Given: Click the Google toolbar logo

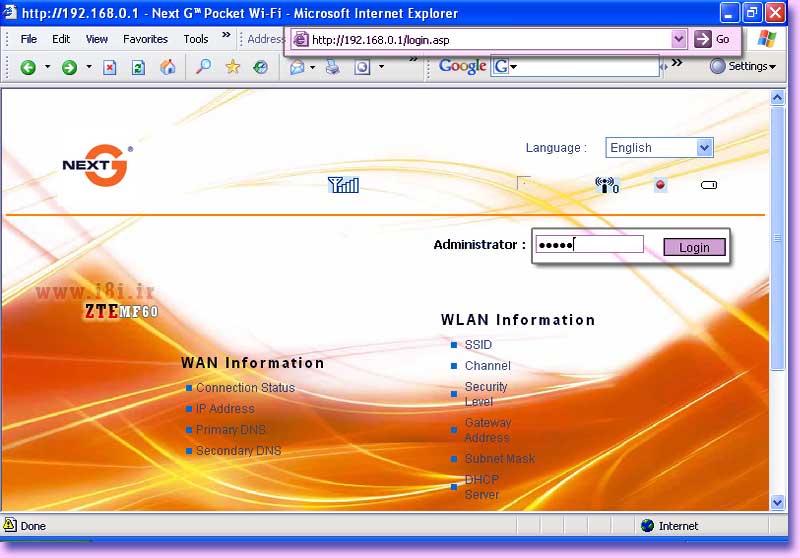Looking at the screenshot, I should (x=462, y=66).
